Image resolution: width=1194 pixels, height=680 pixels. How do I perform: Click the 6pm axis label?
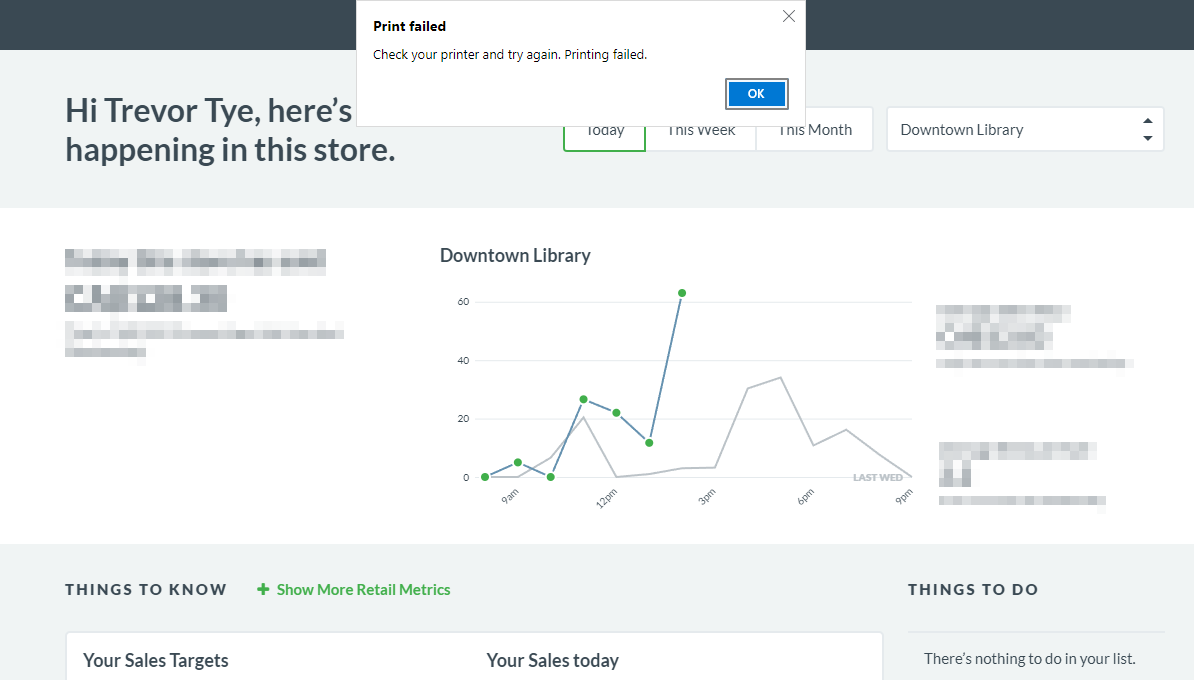[x=806, y=497]
